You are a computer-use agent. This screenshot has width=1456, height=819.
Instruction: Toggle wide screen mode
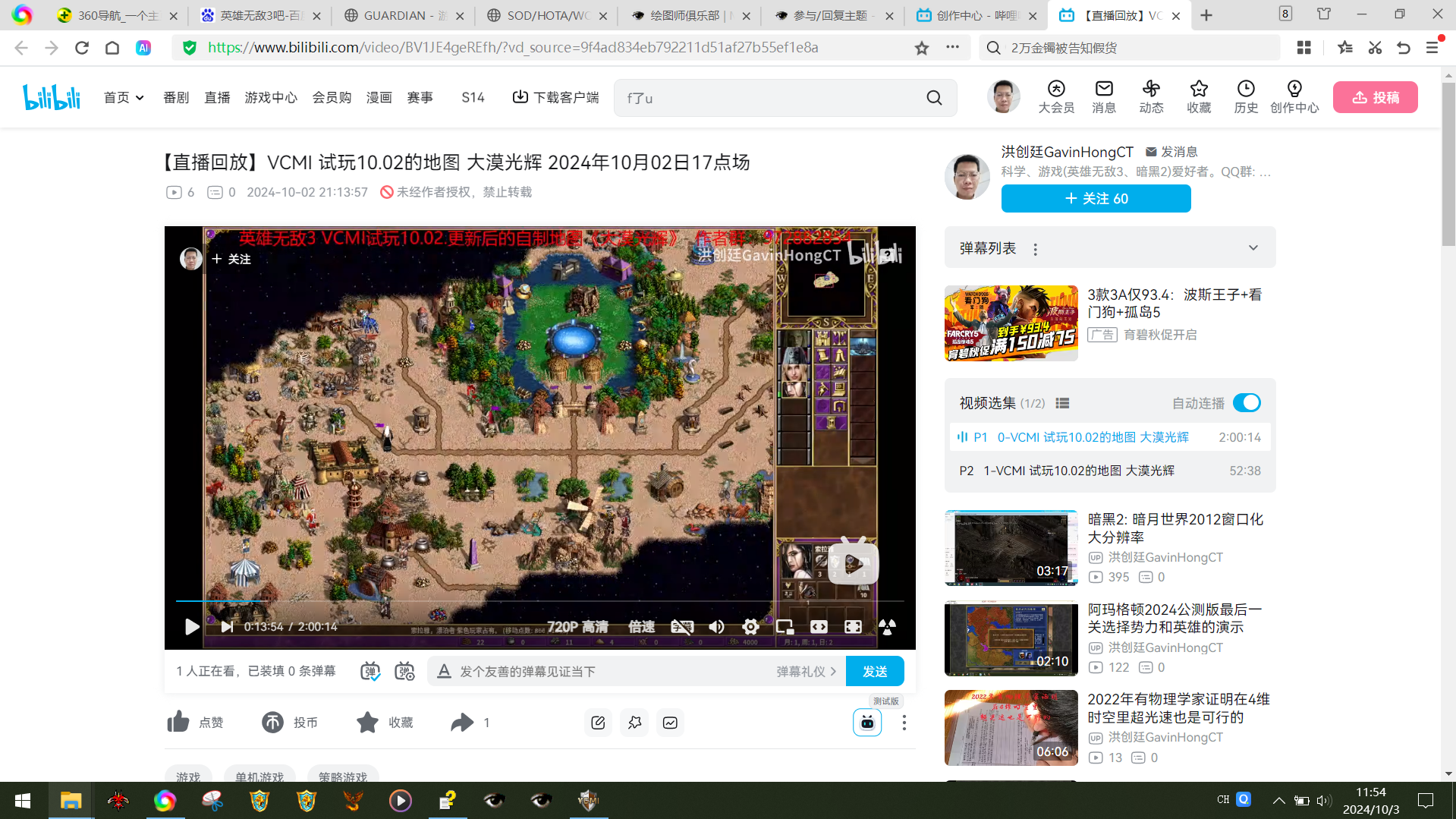click(819, 627)
